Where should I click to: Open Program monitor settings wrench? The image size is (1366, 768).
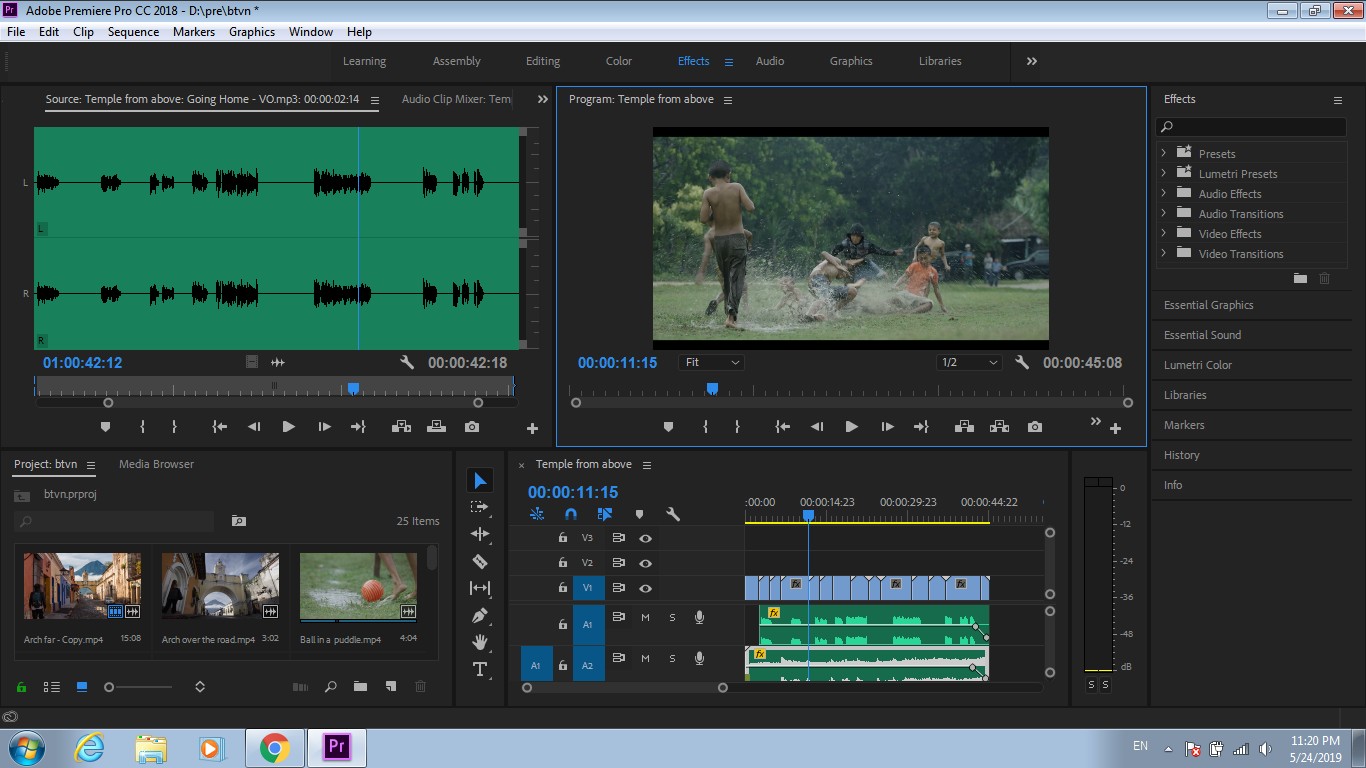pos(1022,362)
